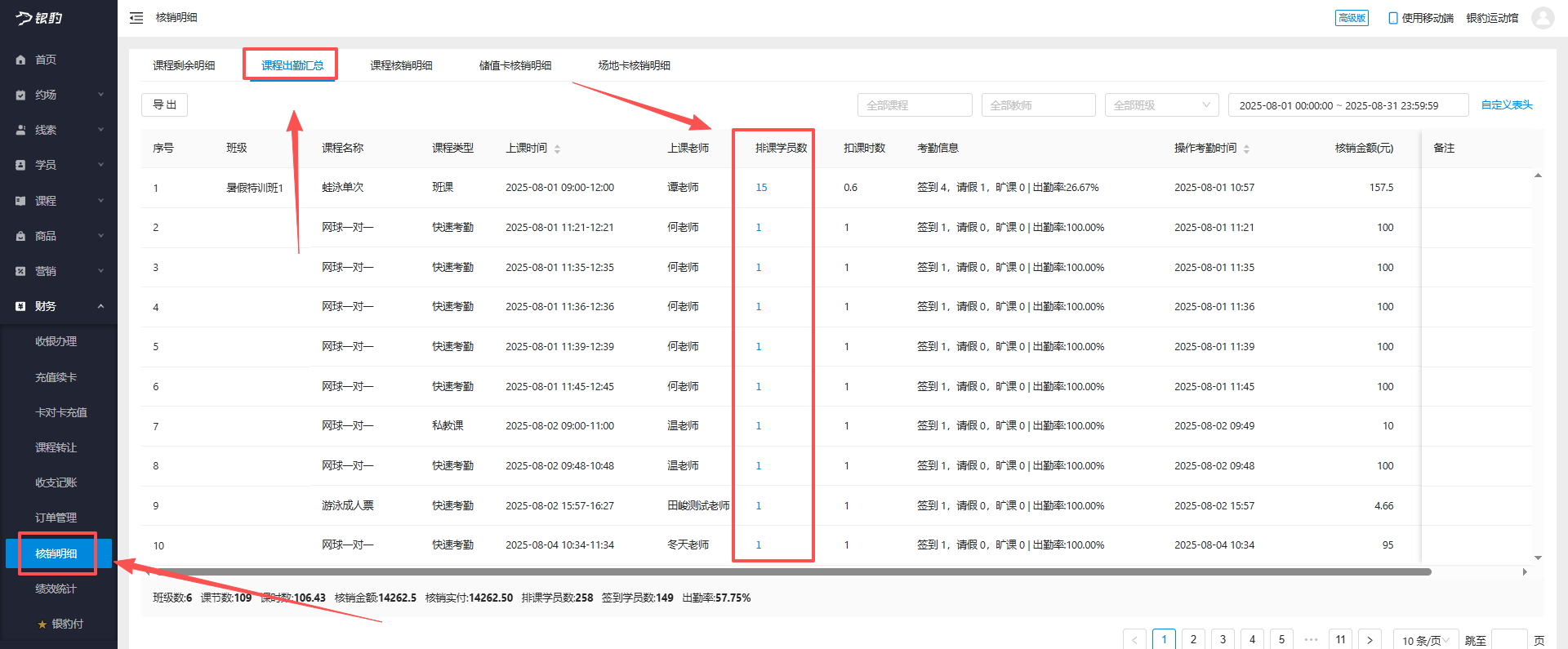Click the 全部课程 filter field
Viewport: 1568px width, 649px height.
[x=915, y=105]
